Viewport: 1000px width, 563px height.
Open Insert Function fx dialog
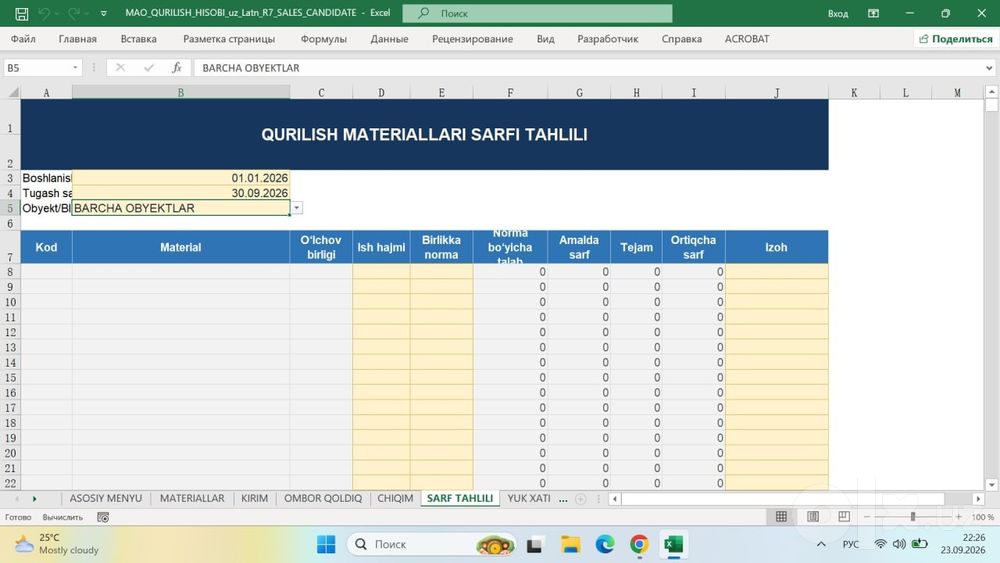(177, 68)
